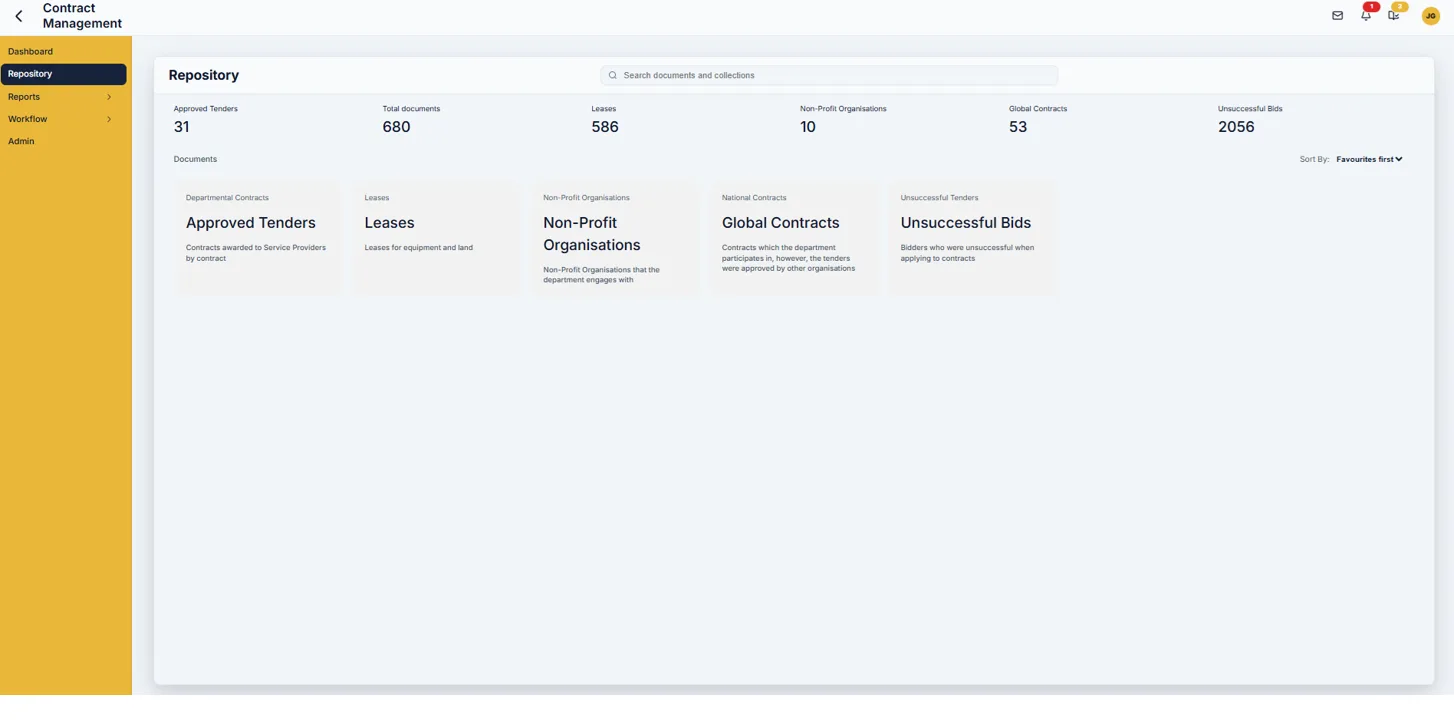Open the Reports sidebar item
The width and height of the screenshot is (1454, 720).
coord(64,97)
